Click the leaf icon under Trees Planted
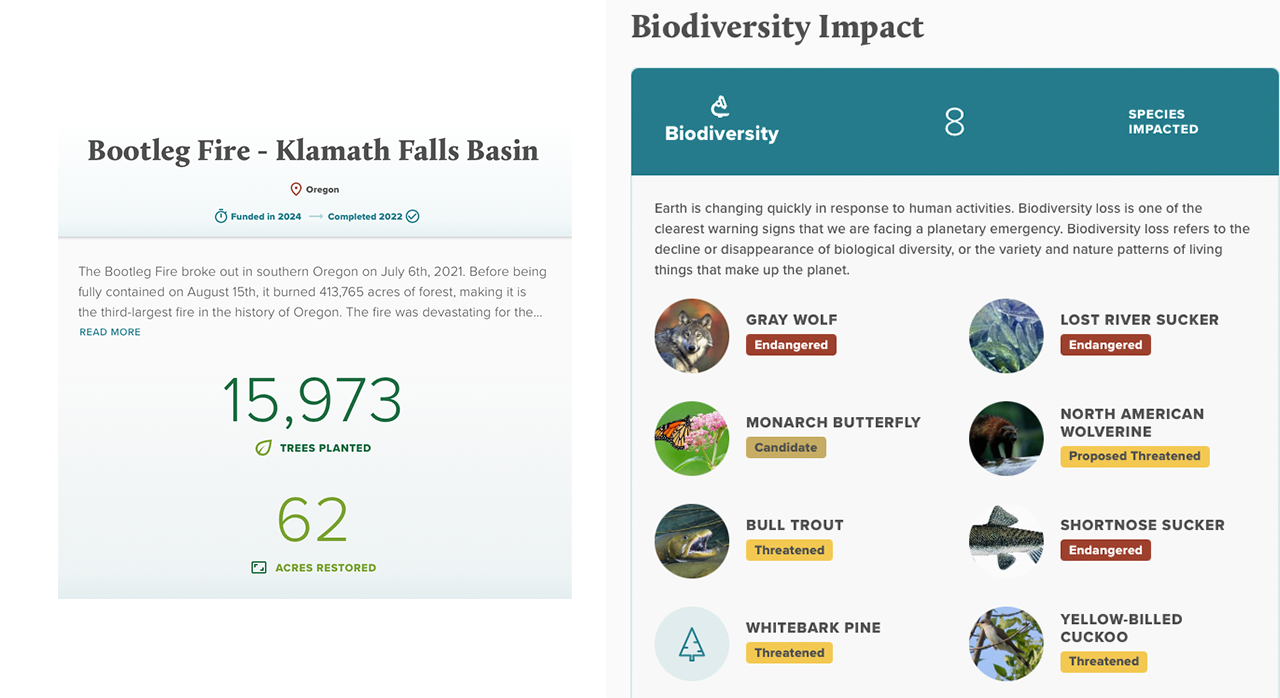 click(260, 448)
